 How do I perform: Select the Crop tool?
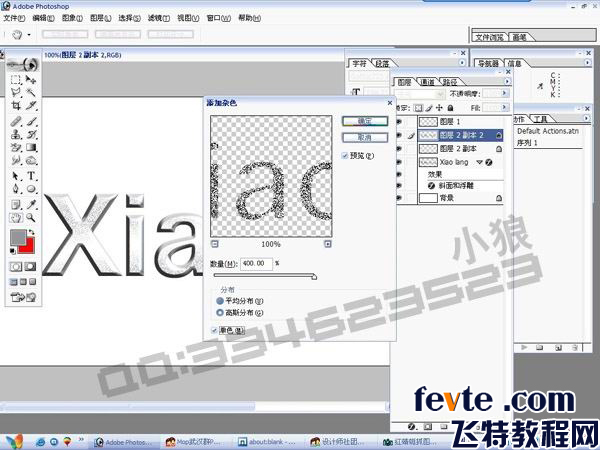point(16,105)
